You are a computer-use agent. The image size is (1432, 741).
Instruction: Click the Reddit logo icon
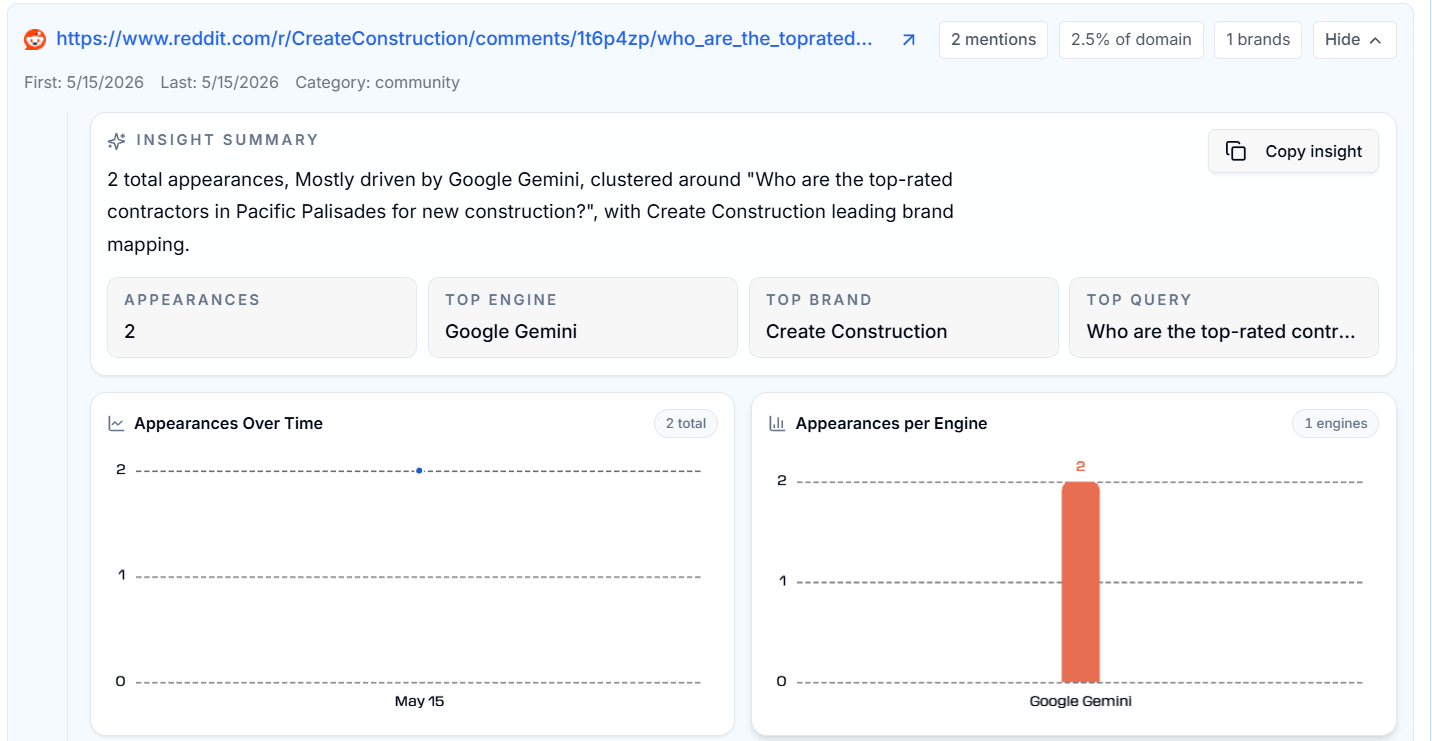click(35, 39)
